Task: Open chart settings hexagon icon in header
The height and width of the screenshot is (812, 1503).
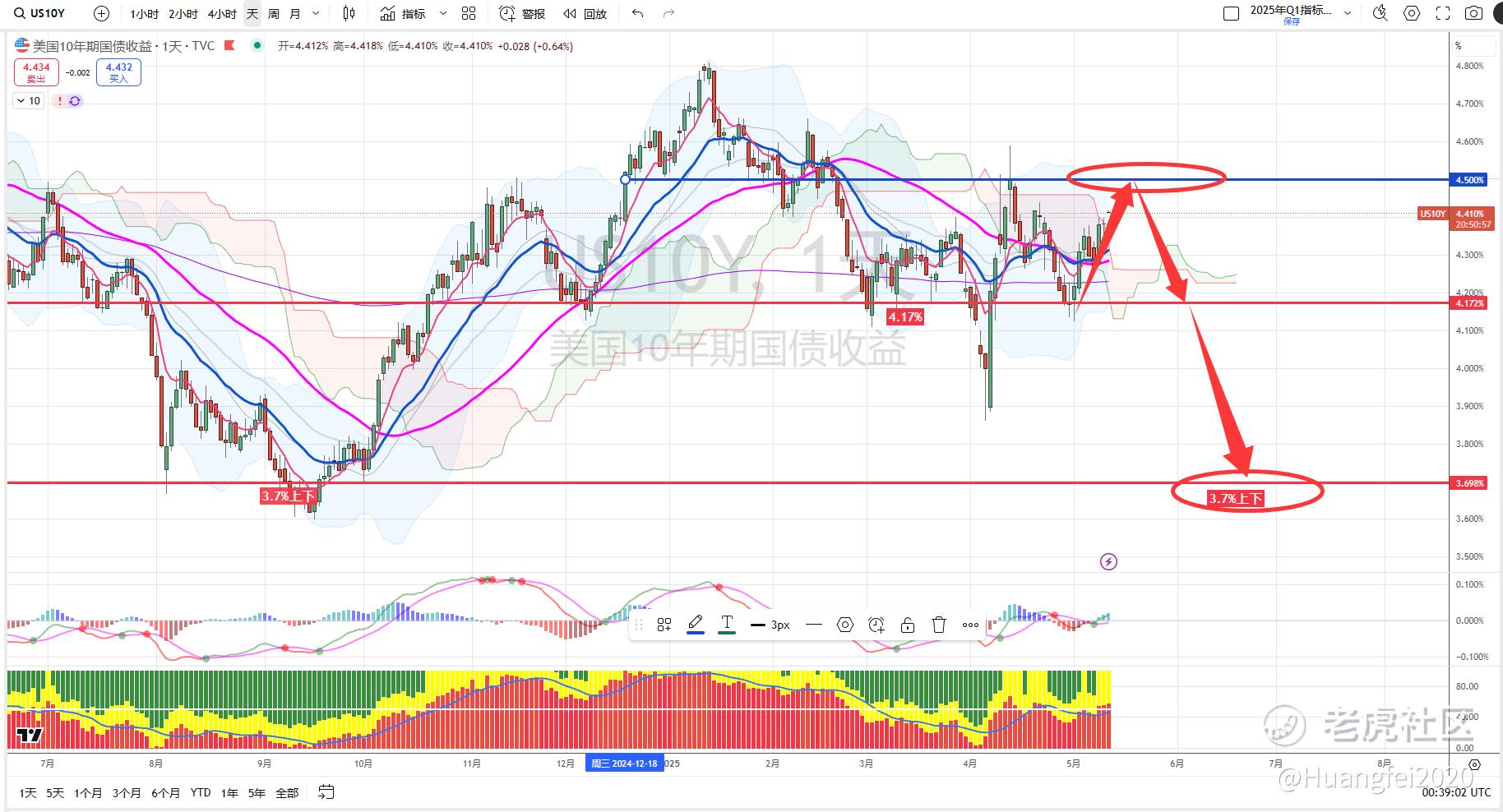Action: coord(1412,13)
